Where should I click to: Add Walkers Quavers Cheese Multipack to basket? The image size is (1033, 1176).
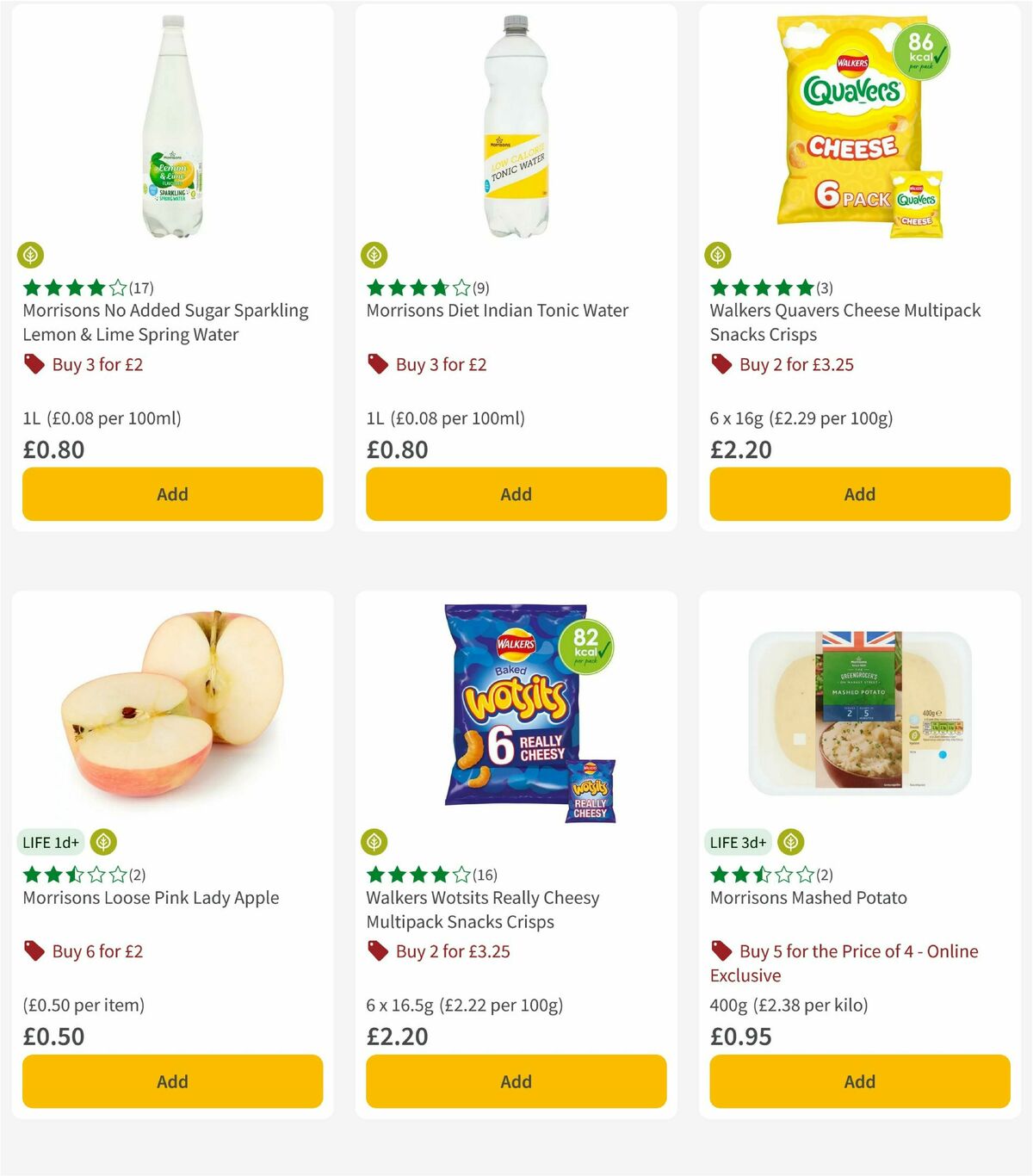click(858, 494)
